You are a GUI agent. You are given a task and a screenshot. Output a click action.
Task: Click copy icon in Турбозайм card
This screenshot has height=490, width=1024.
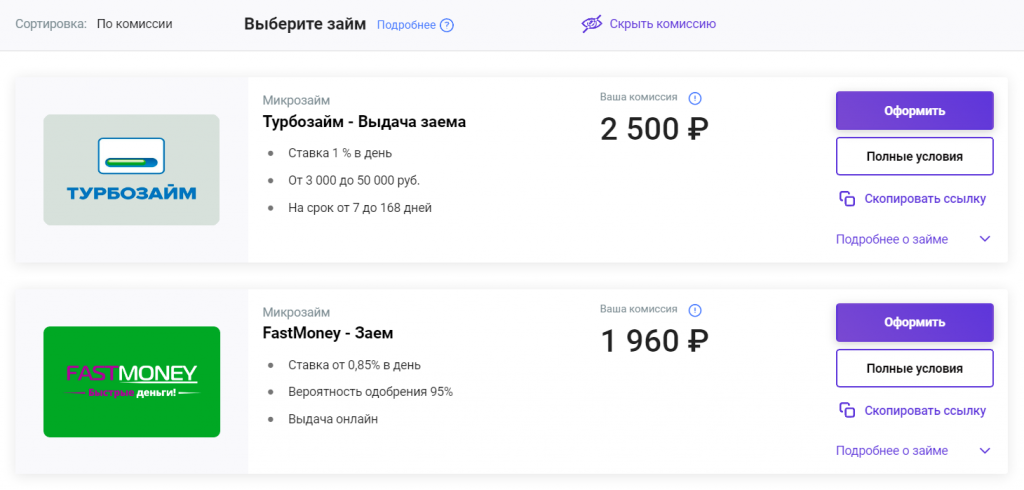pos(847,199)
